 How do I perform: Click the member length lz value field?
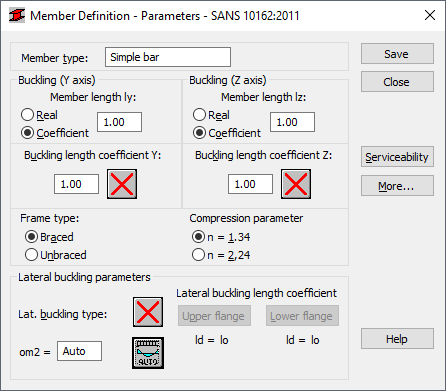point(292,122)
